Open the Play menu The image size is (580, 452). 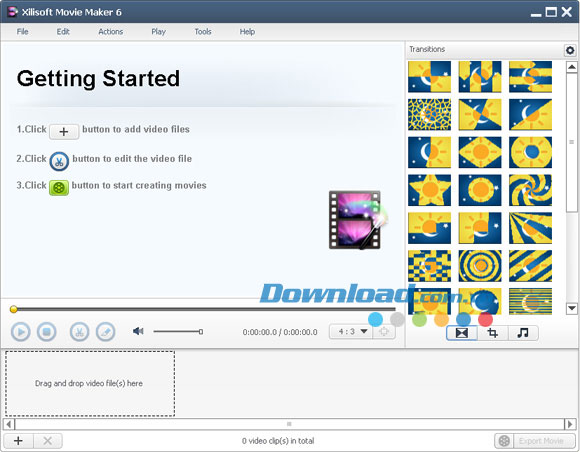[158, 32]
